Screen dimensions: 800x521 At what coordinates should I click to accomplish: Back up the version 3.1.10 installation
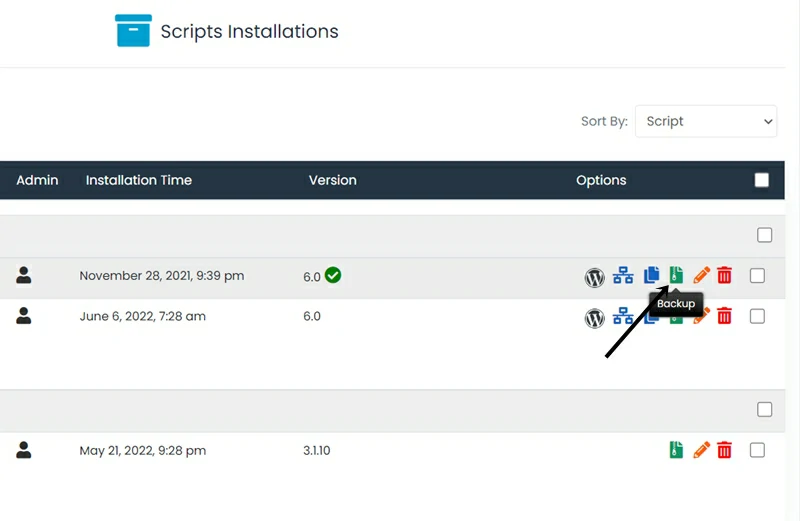[676, 450]
